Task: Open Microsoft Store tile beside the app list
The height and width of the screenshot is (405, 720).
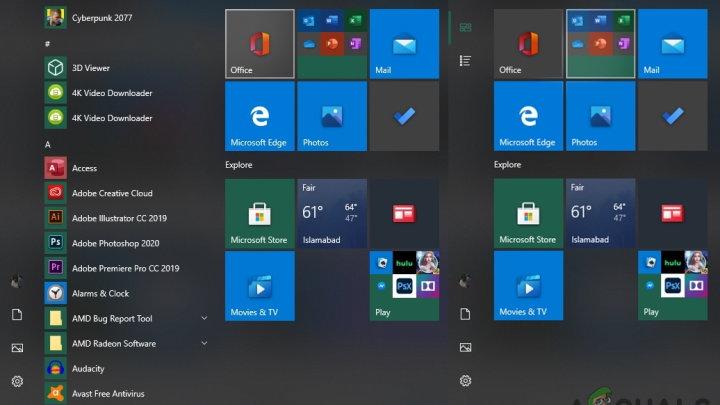Action: point(260,214)
